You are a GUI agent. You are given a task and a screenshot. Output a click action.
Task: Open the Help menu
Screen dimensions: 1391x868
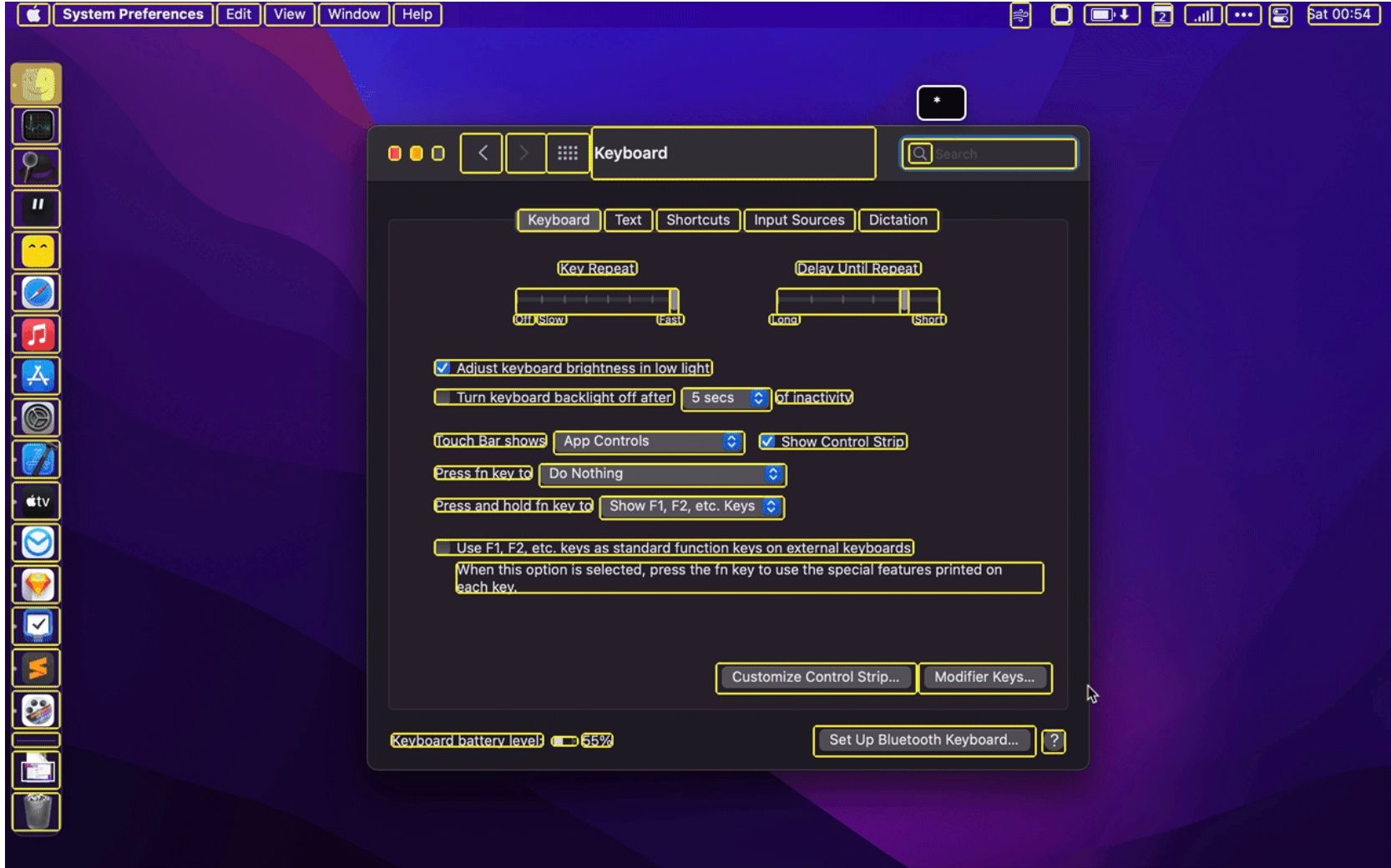click(x=417, y=14)
